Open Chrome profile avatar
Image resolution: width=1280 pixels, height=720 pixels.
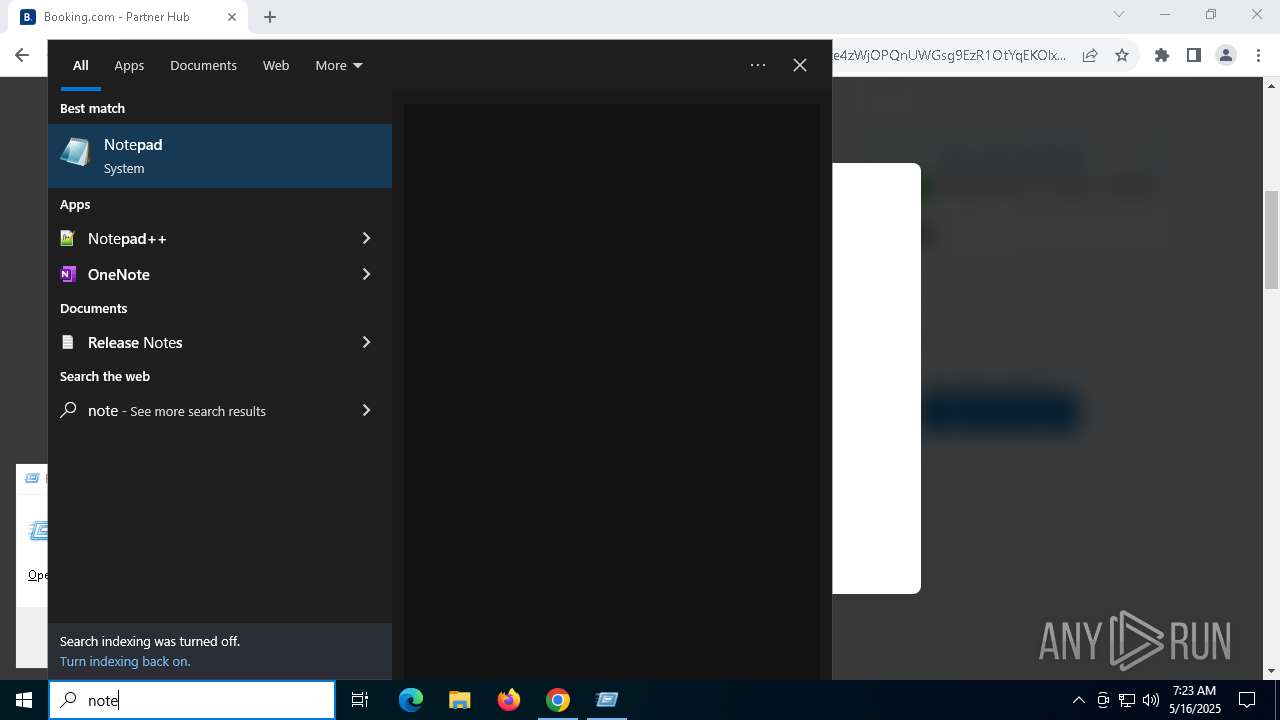point(1226,55)
